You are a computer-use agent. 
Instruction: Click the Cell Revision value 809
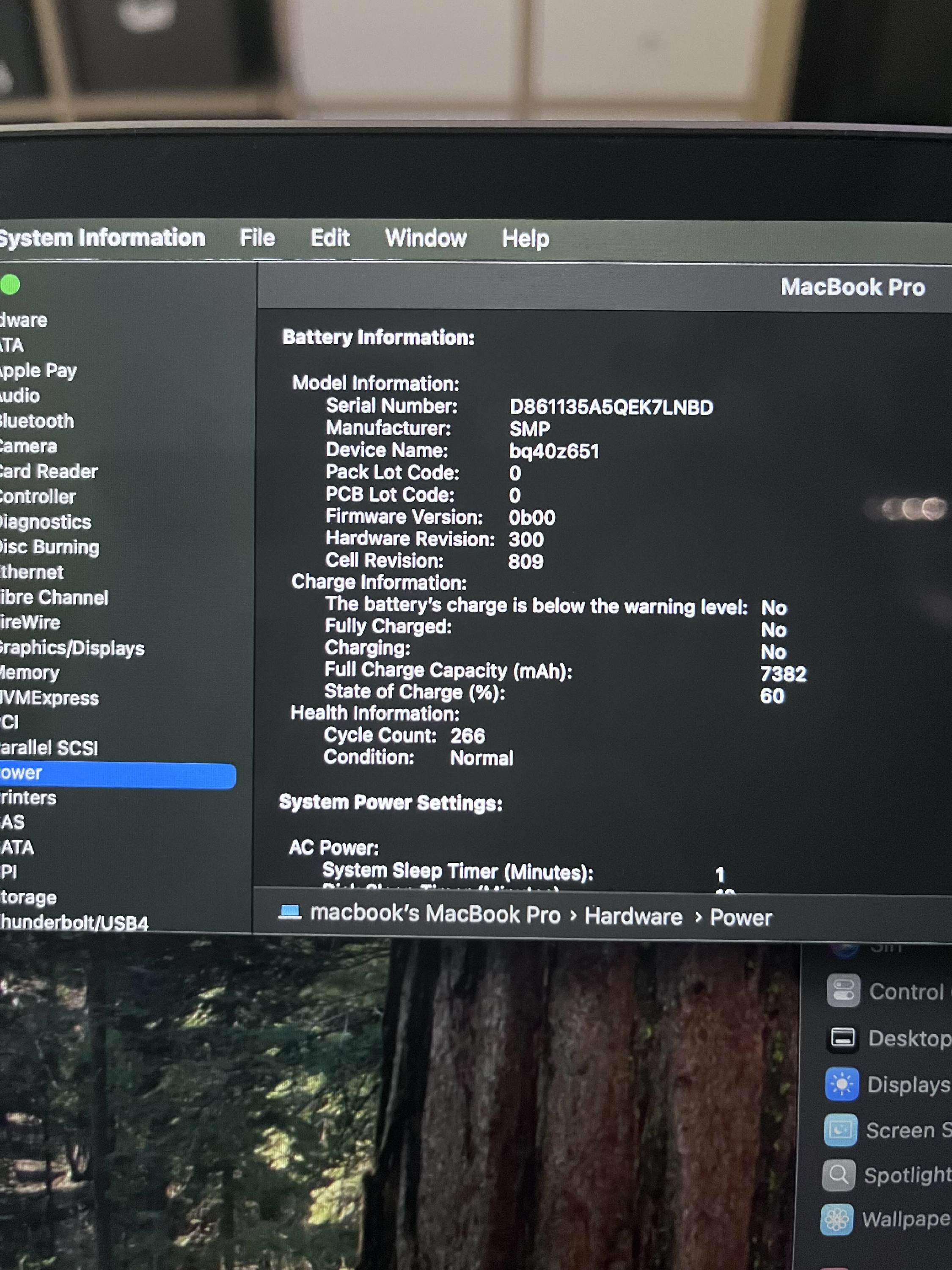point(526,561)
